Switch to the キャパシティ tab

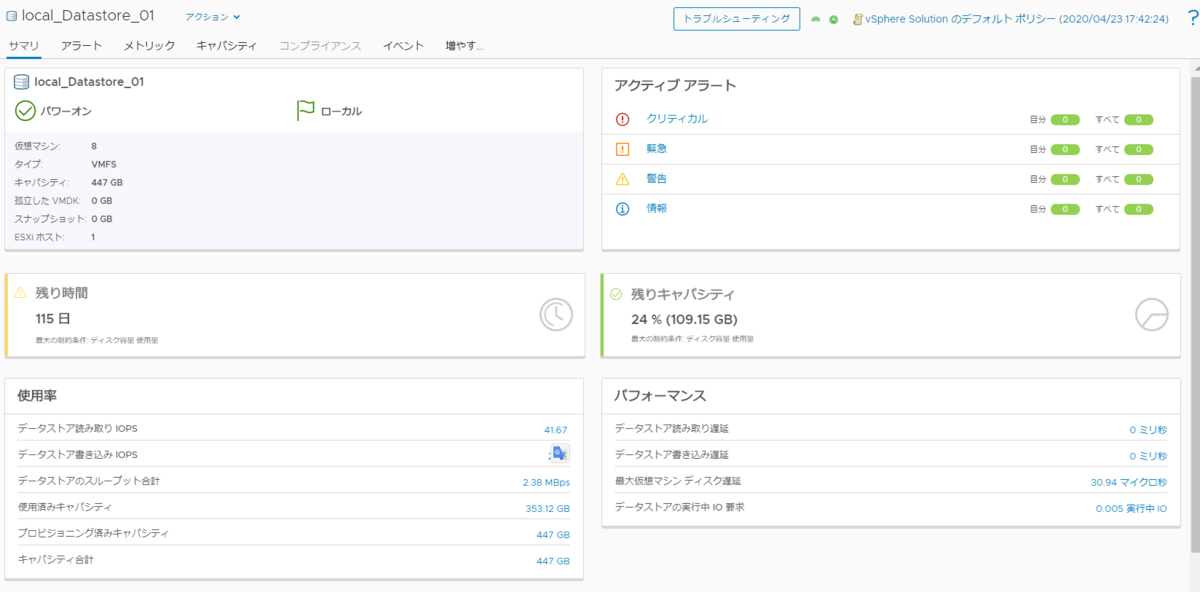[227, 45]
